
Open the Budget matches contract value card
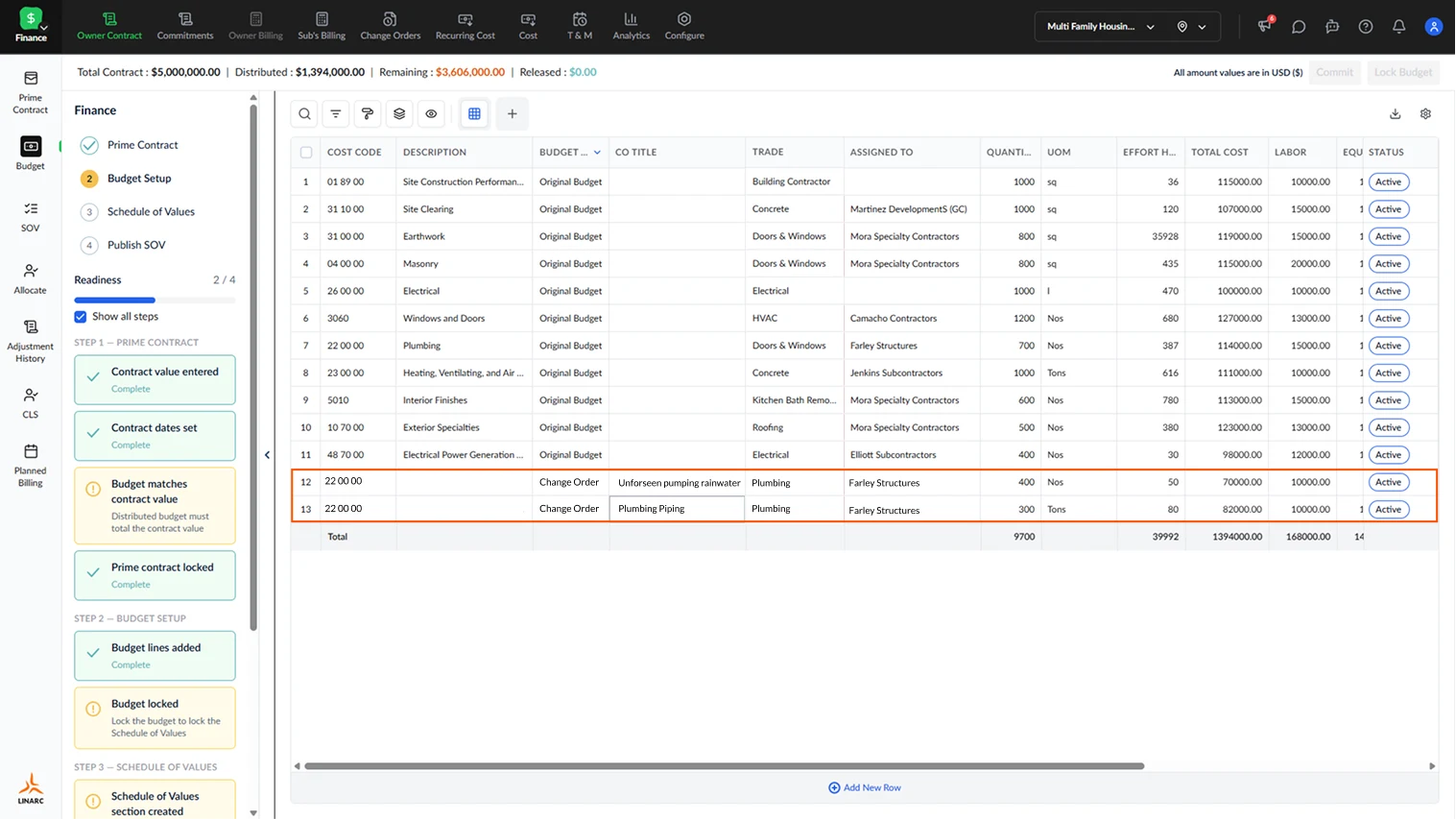(155, 506)
